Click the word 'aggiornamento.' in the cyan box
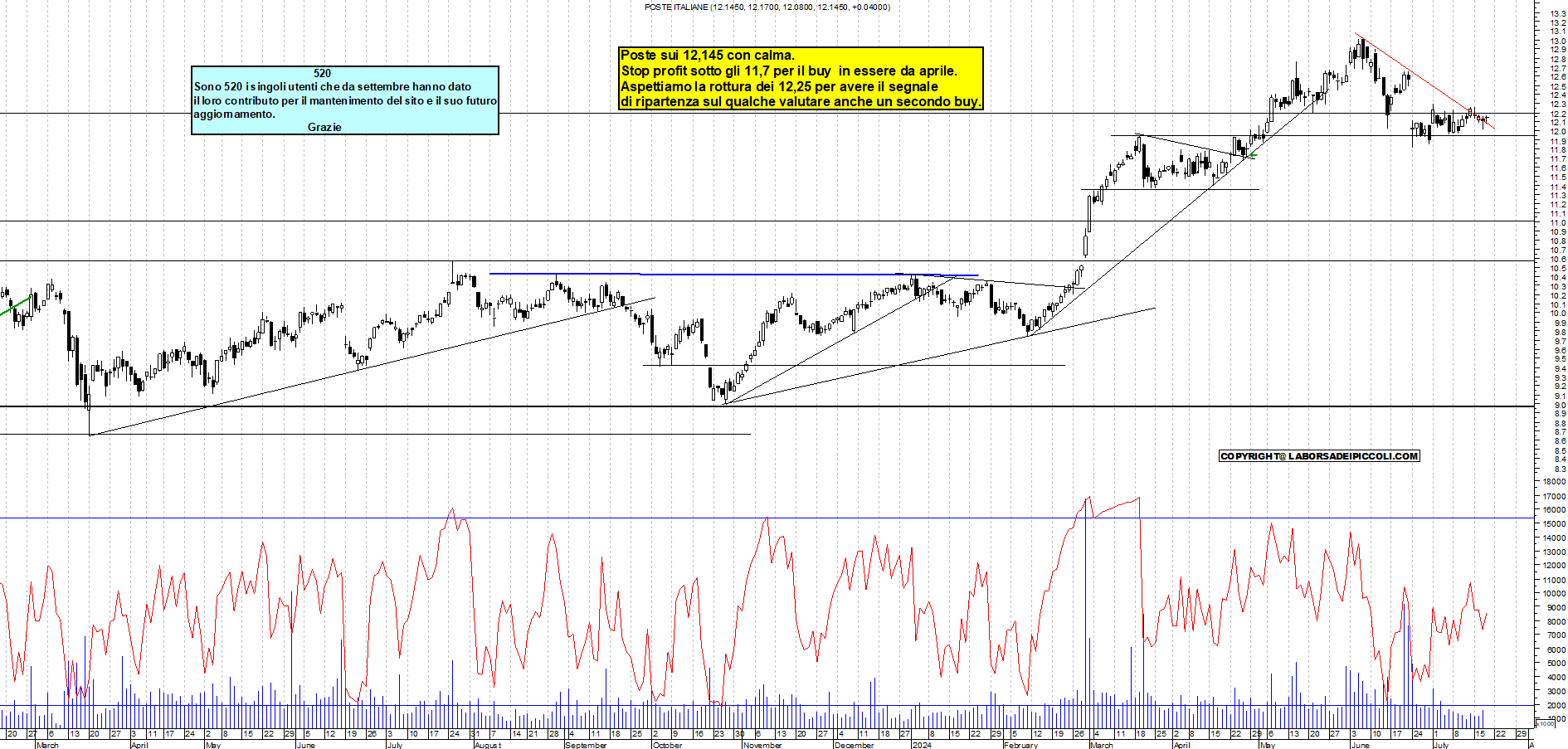The image size is (1568, 749). [x=234, y=114]
